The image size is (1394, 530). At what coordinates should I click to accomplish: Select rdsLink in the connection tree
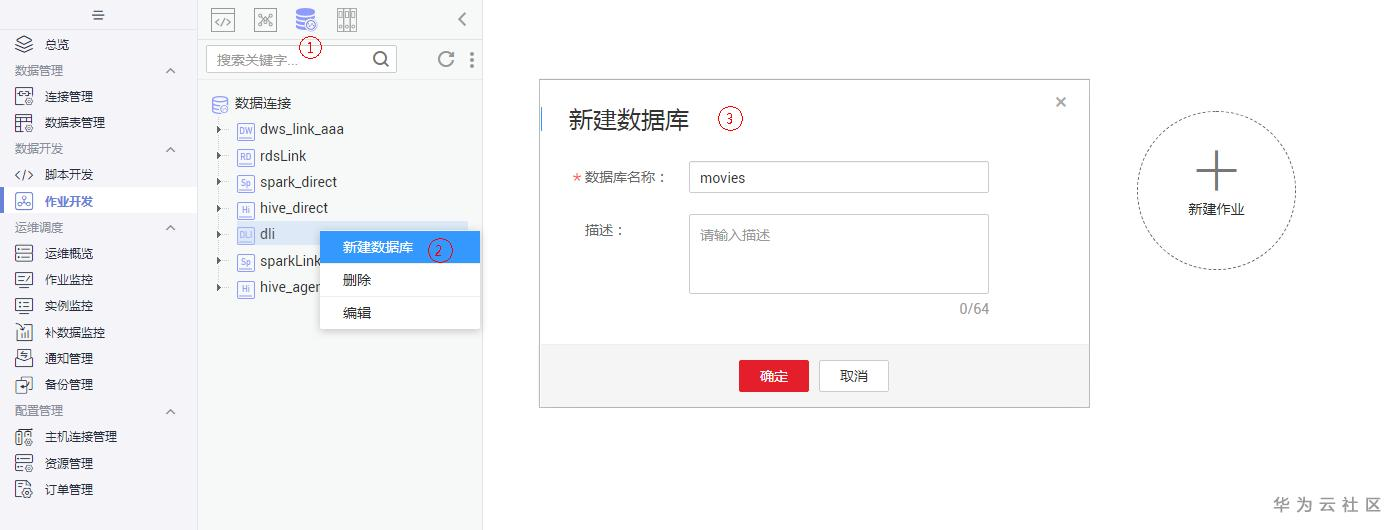(283, 156)
